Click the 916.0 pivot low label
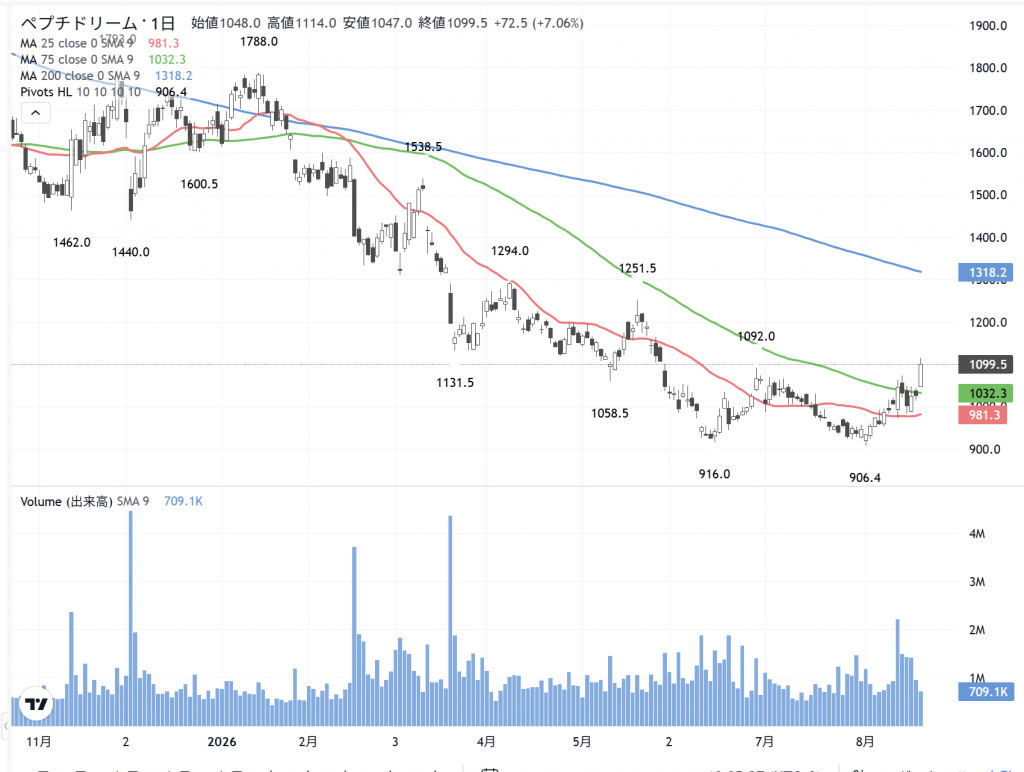Viewport: 1024px width, 772px height. tap(714, 474)
